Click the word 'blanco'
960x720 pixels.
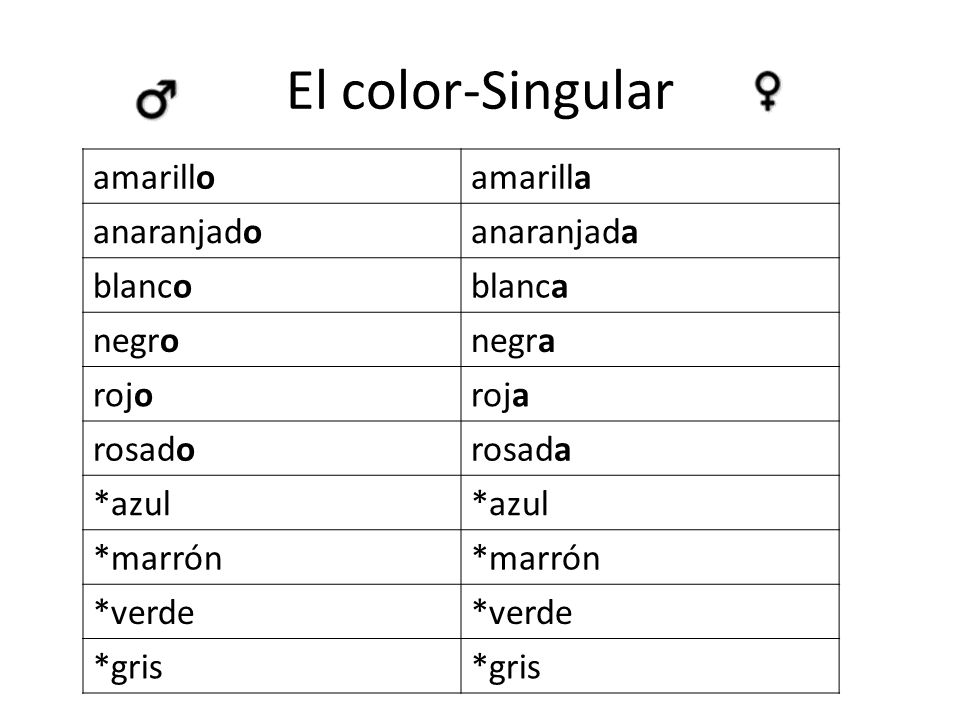[142, 286]
